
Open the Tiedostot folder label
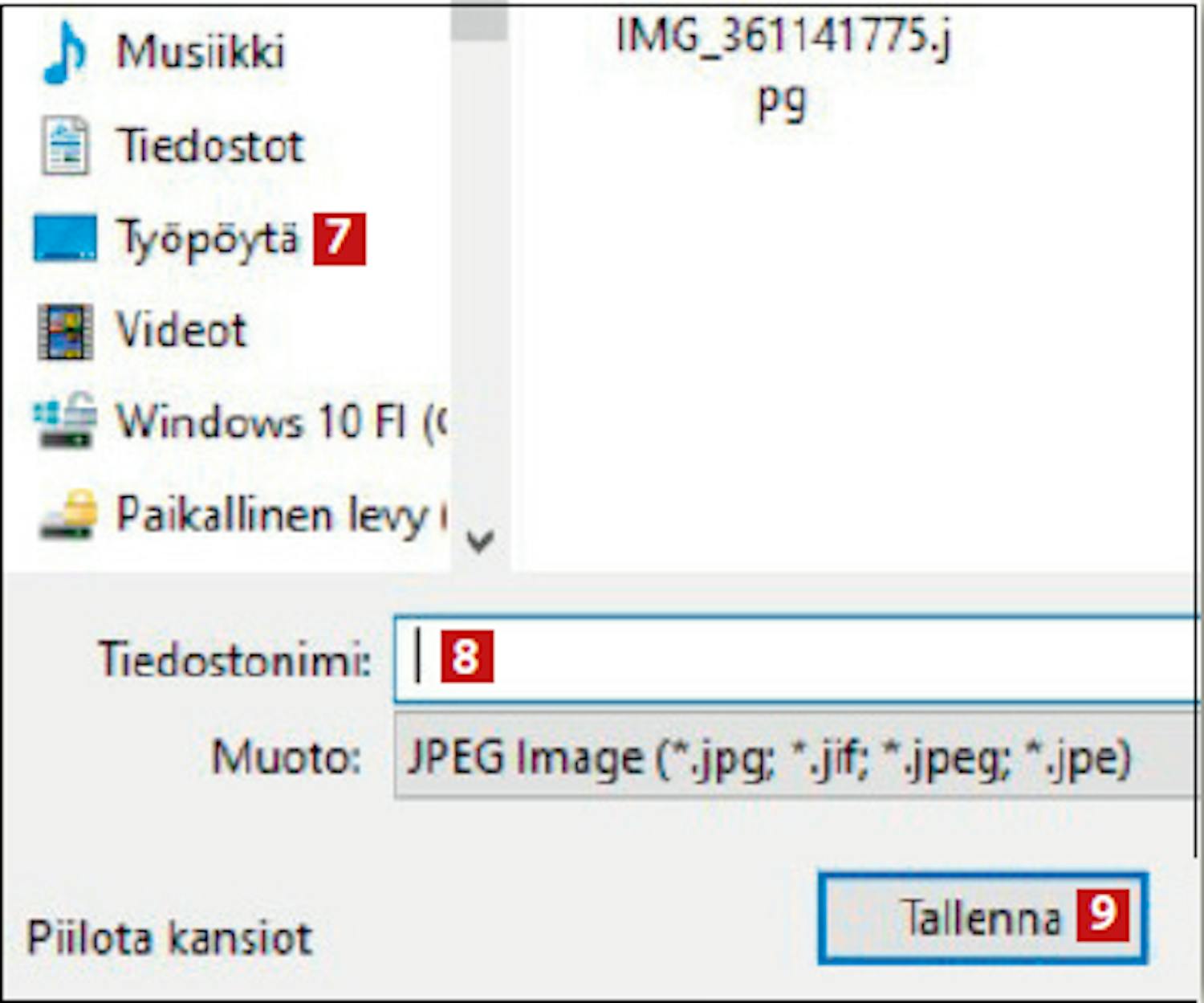click(x=210, y=146)
